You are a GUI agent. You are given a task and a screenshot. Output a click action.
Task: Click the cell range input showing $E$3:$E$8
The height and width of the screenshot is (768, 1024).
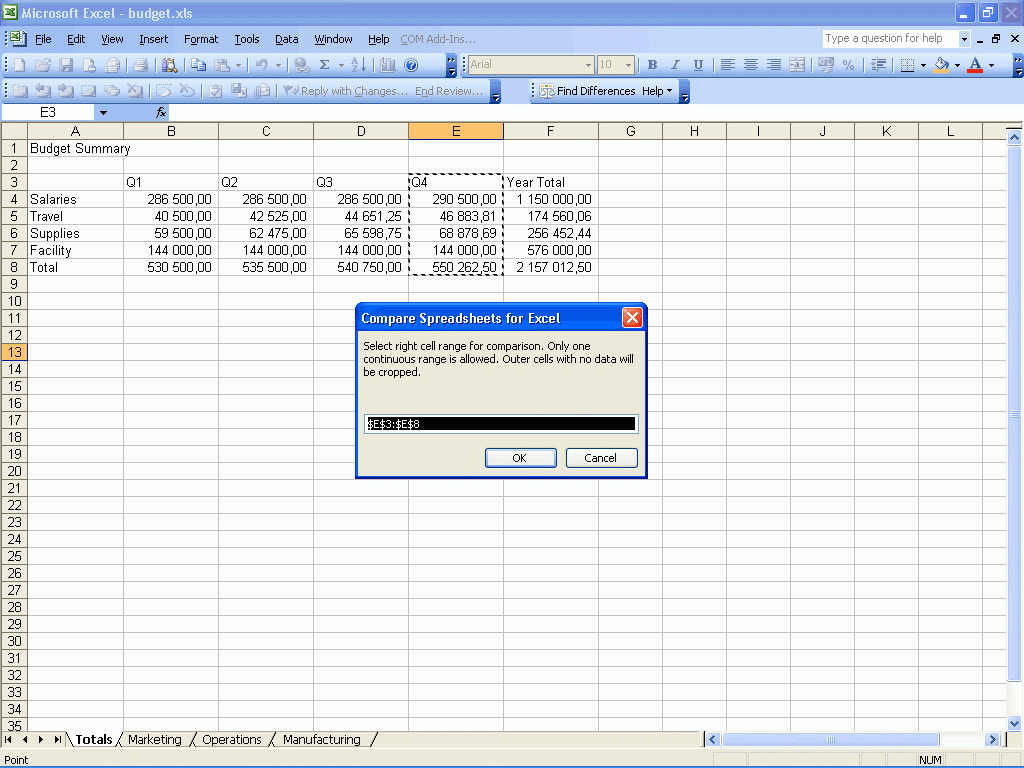(x=500, y=423)
